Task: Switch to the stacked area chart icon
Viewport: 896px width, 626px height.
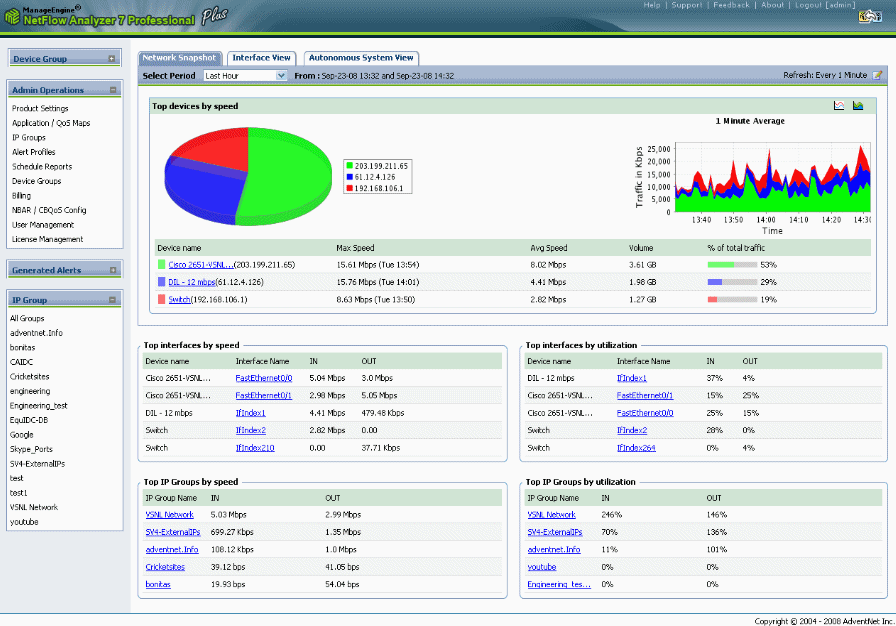Action: click(x=858, y=106)
